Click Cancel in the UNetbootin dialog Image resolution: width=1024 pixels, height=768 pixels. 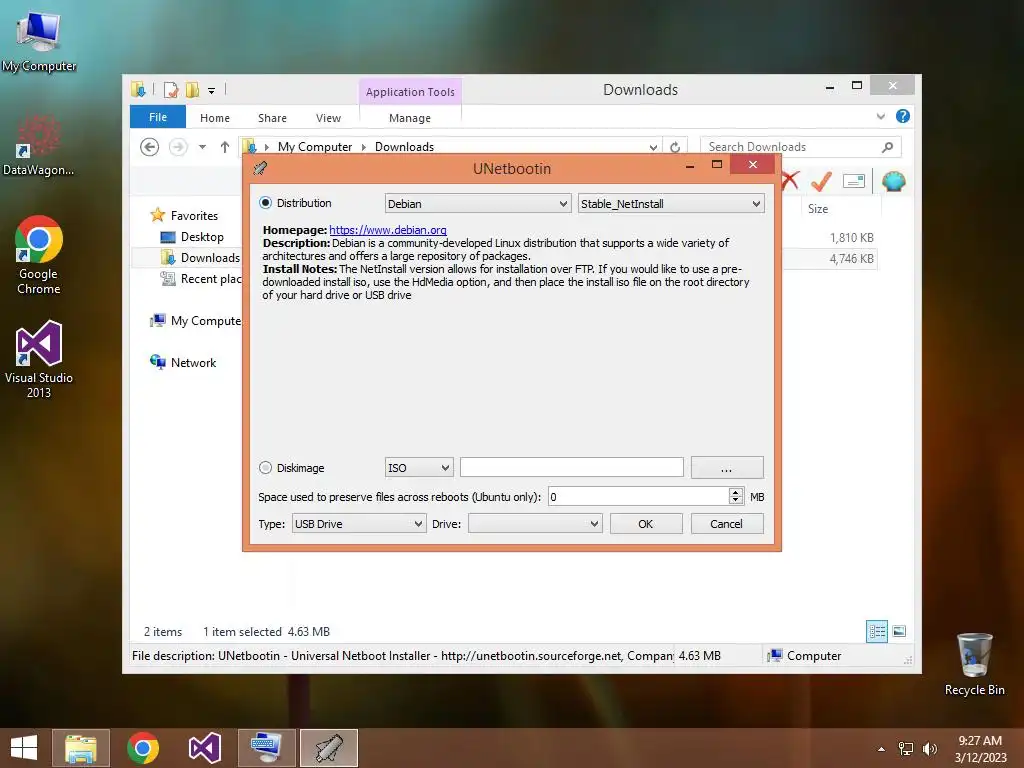727,524
